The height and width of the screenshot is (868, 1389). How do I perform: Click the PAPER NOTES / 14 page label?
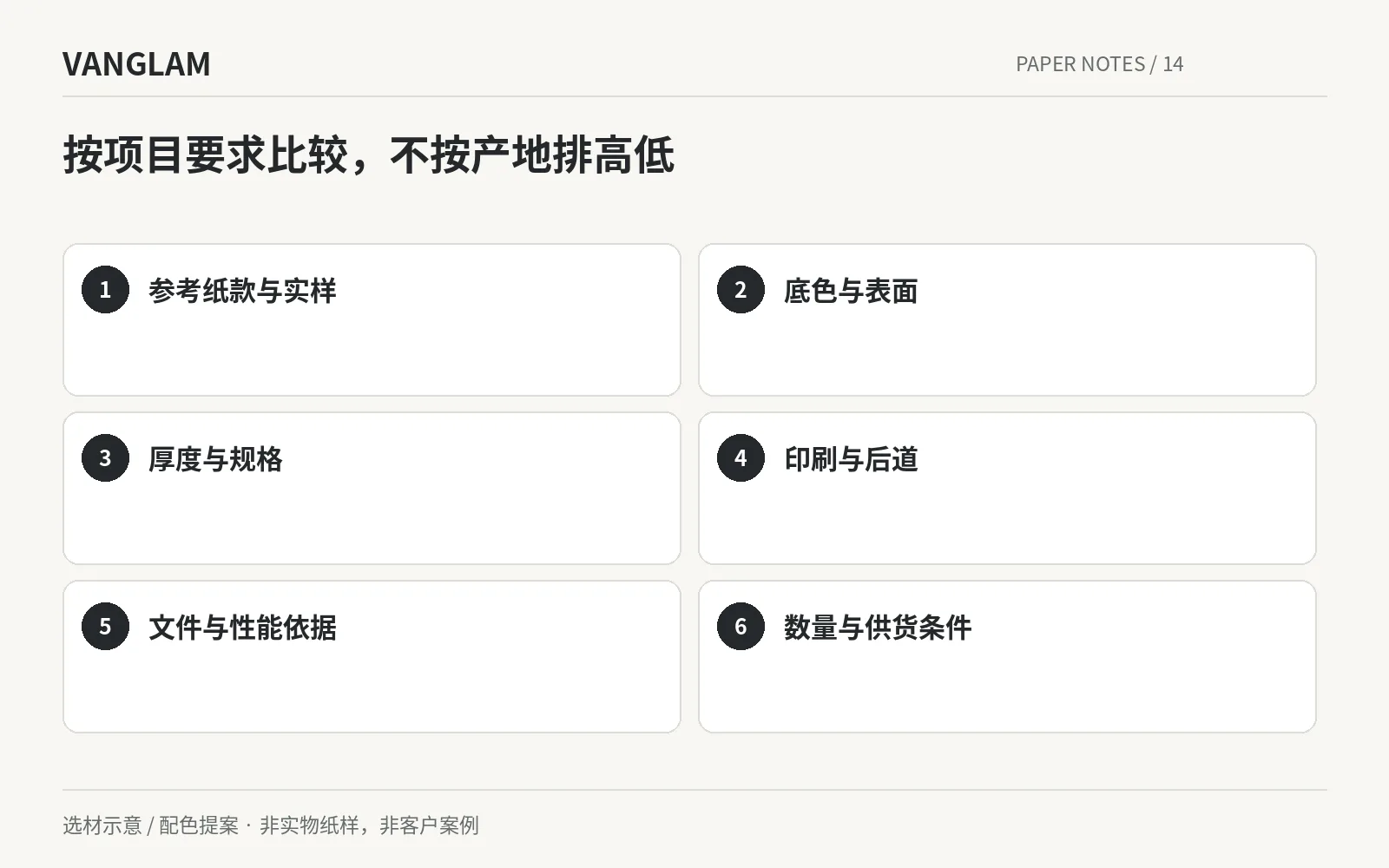1100,64
